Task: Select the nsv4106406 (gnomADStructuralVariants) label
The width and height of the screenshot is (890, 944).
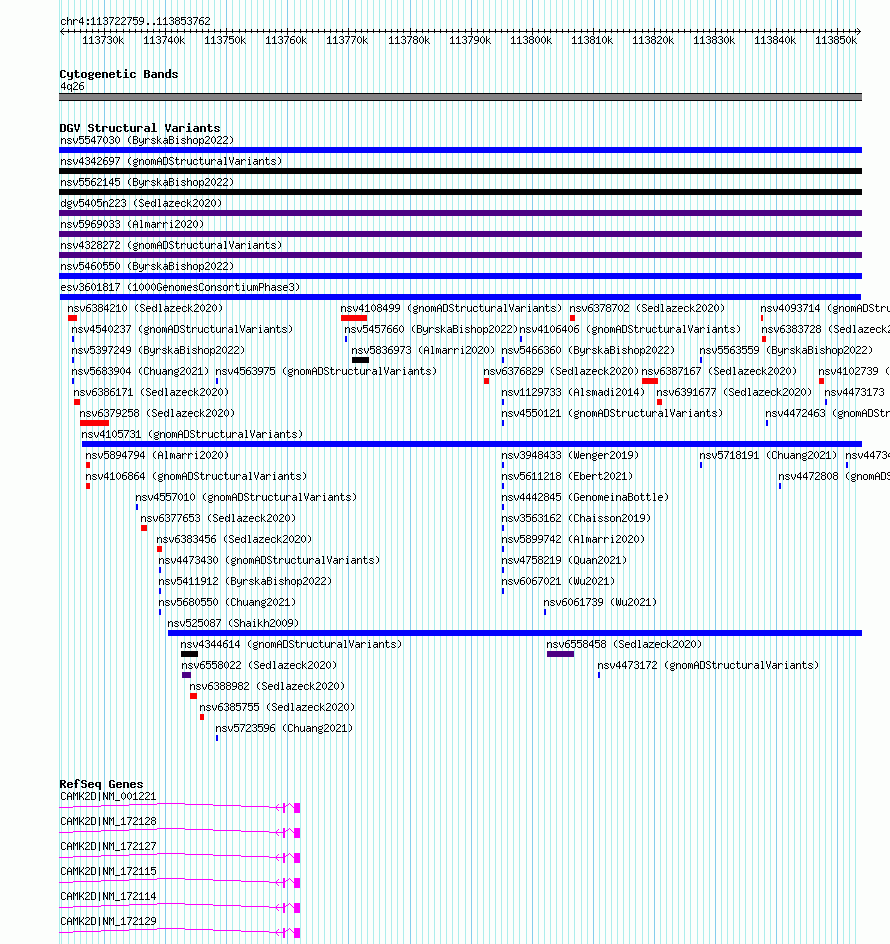Action: click(630, 329)
